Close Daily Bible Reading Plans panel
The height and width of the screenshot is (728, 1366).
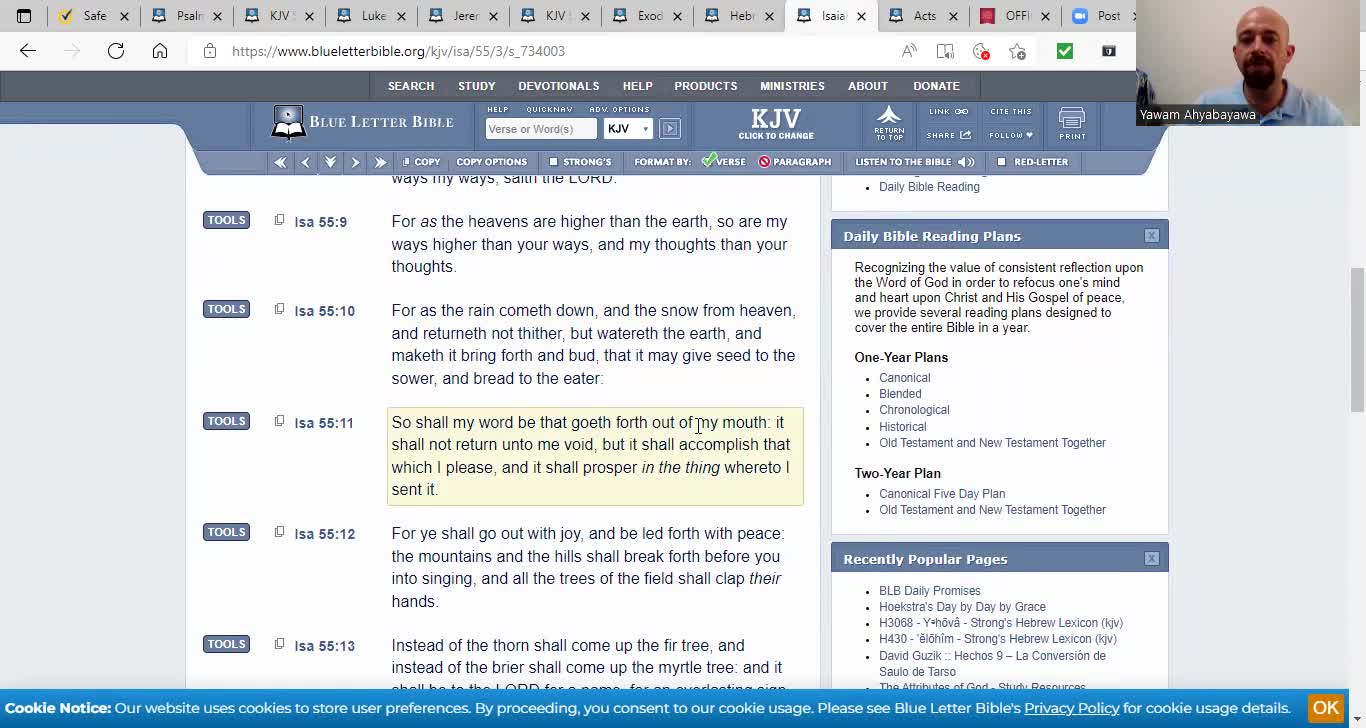pyautogui.click(x=1152, y=236)
